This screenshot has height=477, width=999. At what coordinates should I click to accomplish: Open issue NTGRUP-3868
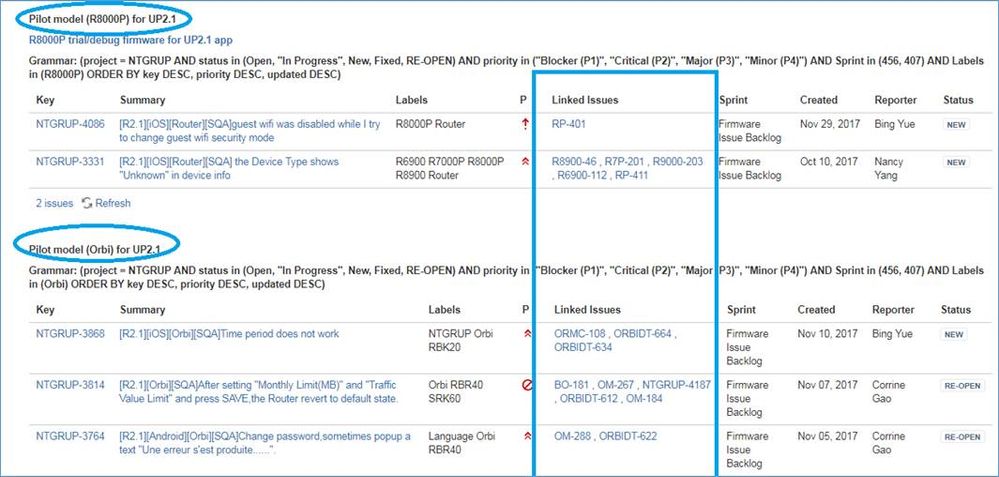70,334
